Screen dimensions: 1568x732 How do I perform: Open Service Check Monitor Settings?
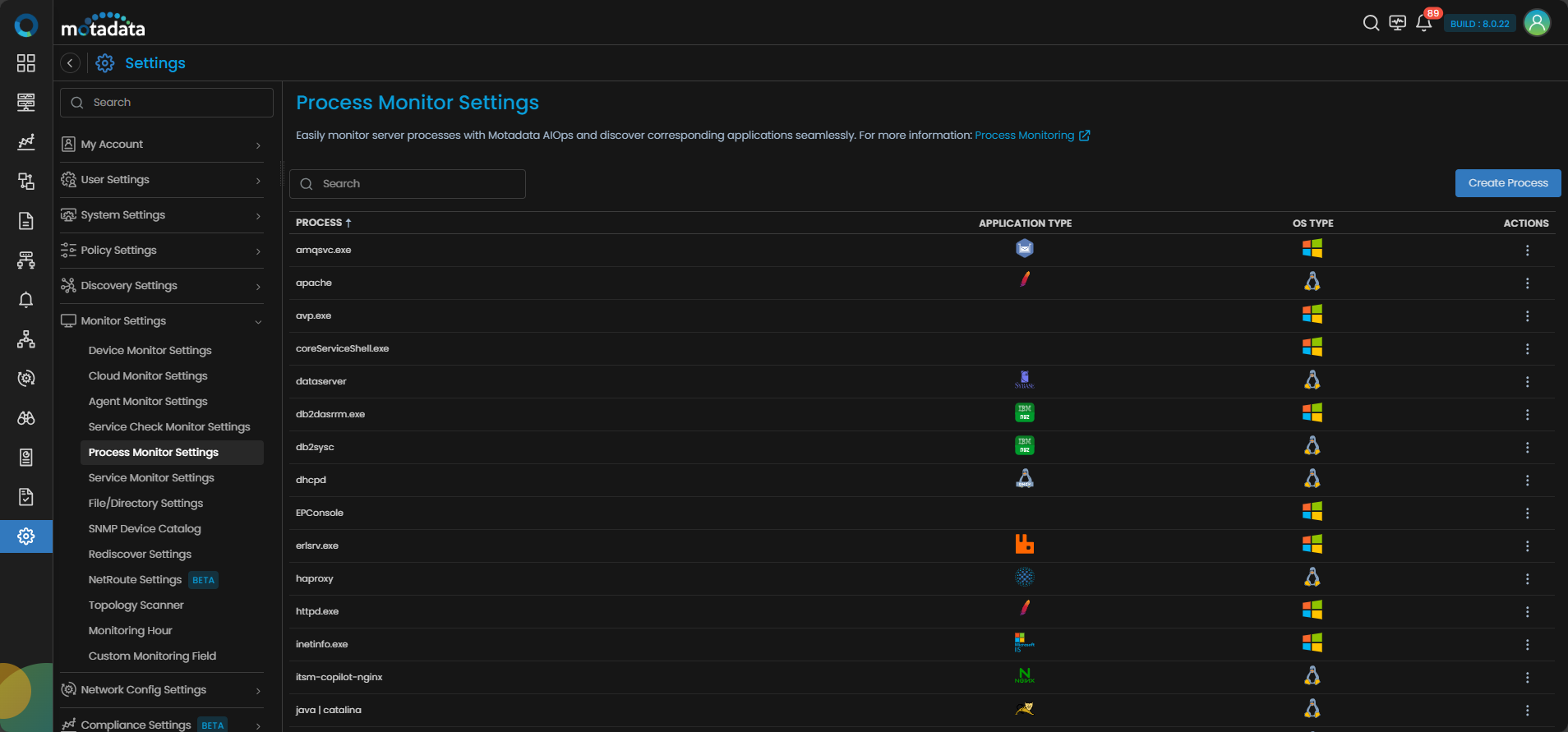pos(169,427)
